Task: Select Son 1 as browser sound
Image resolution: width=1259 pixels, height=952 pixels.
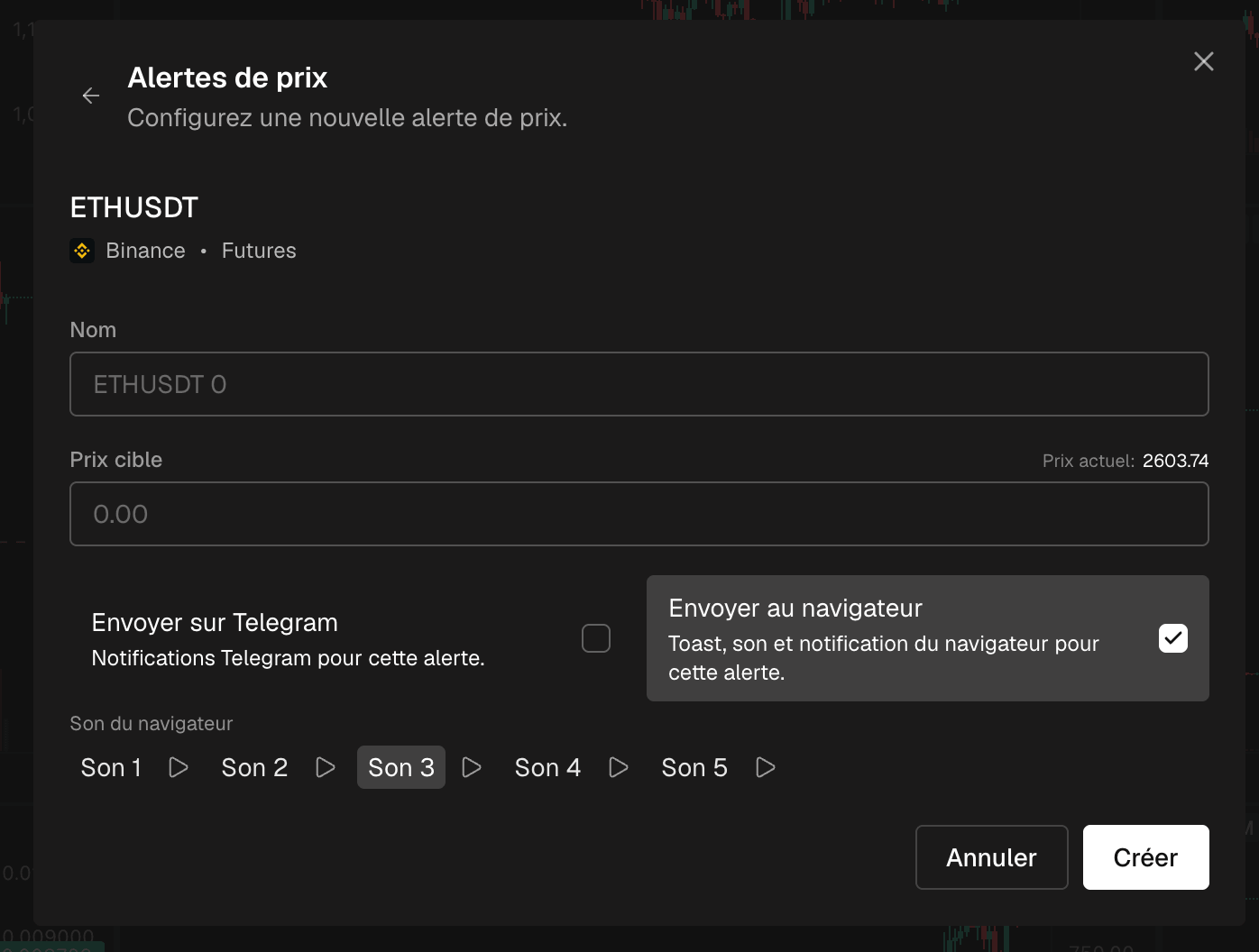Action: pyautogui.click(x=111, y=767)
